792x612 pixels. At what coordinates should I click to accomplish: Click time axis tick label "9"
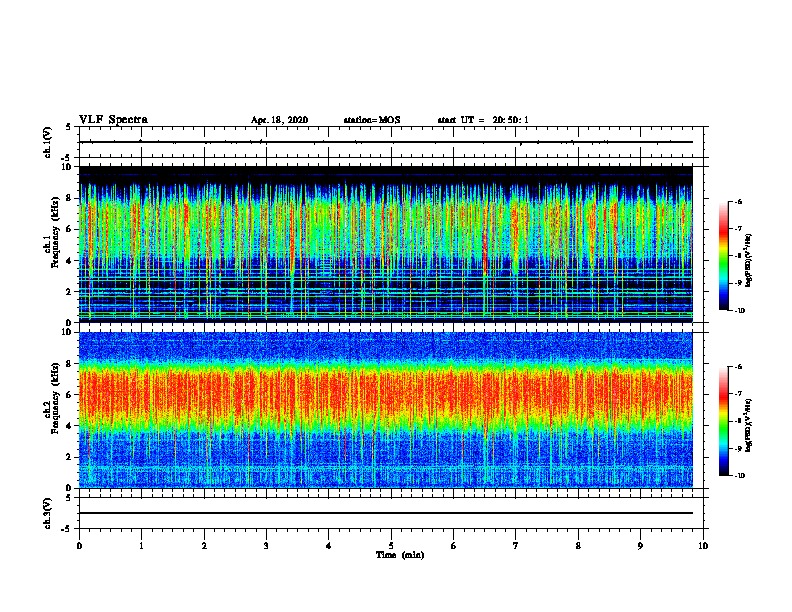(640, 546)
